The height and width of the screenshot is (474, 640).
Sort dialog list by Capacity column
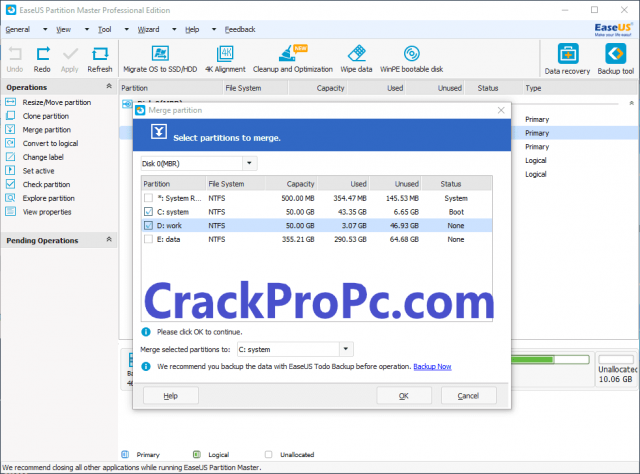tap(291, 184)
